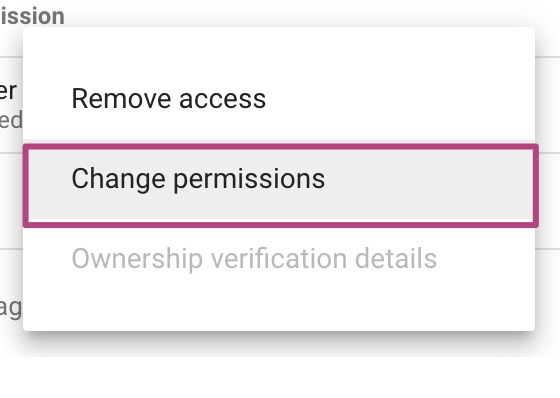The width and height of the screenshot is (560, 398).
Task: Click the partially hidden 'er' text behind the menu
Action: (8, 91)
